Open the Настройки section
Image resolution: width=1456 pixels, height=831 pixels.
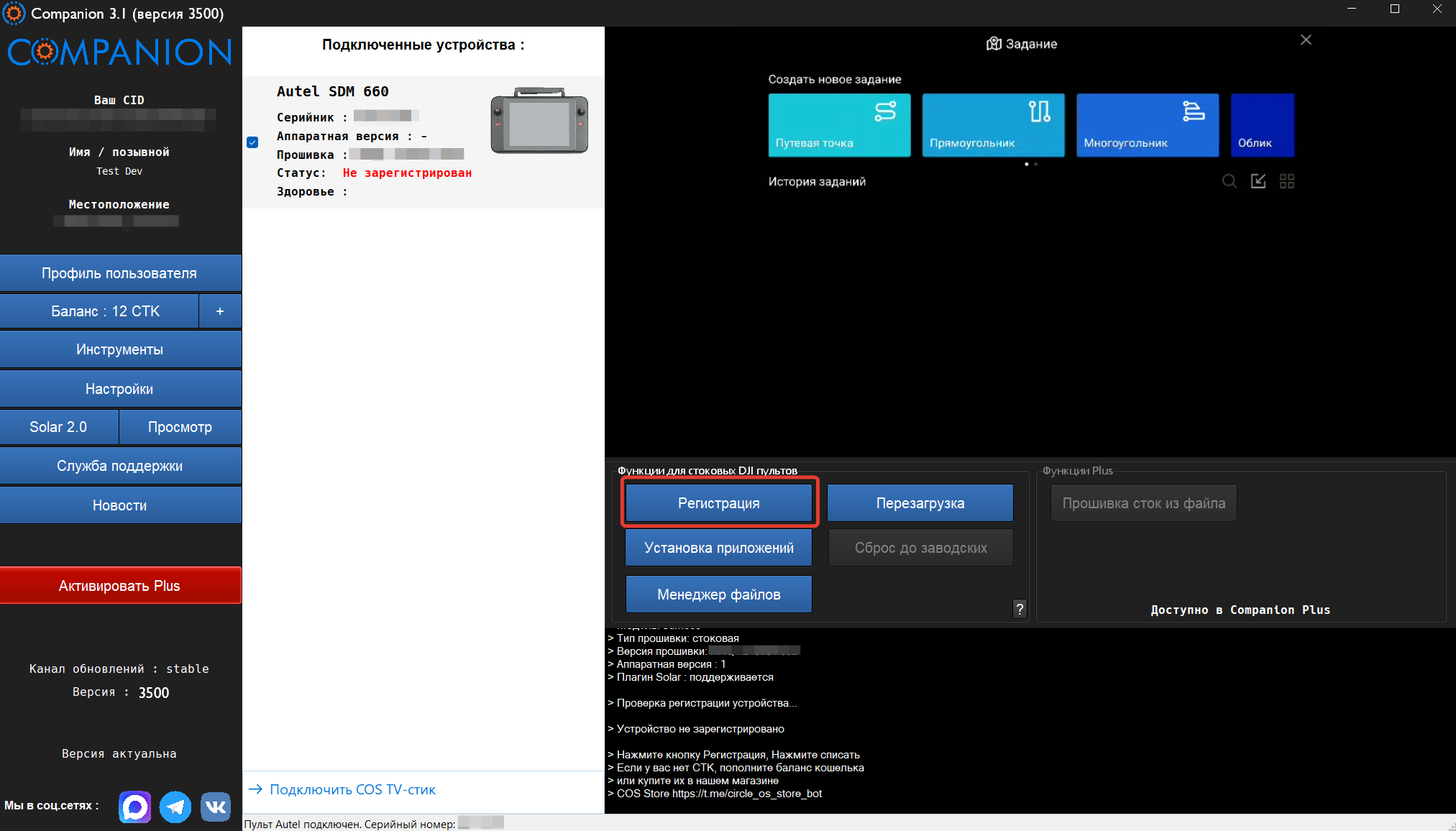tap(120, 389)
